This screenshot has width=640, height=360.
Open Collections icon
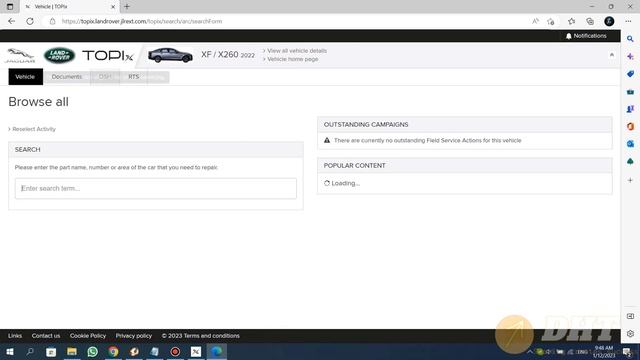(x=590, y=21)
